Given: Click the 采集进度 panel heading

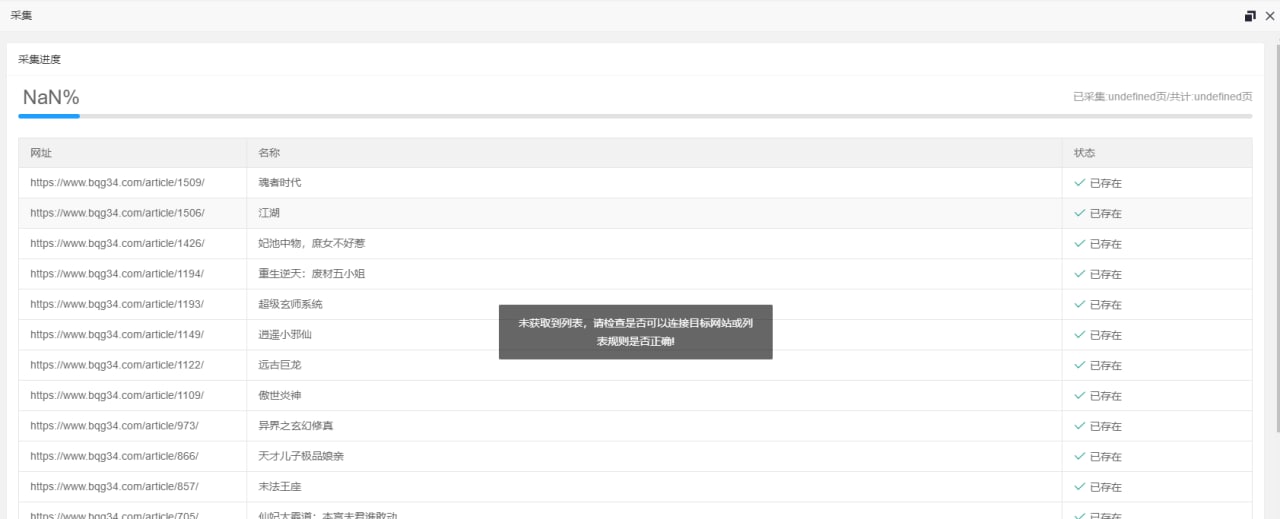Looking at the screenshot, I should click(39, 59).
